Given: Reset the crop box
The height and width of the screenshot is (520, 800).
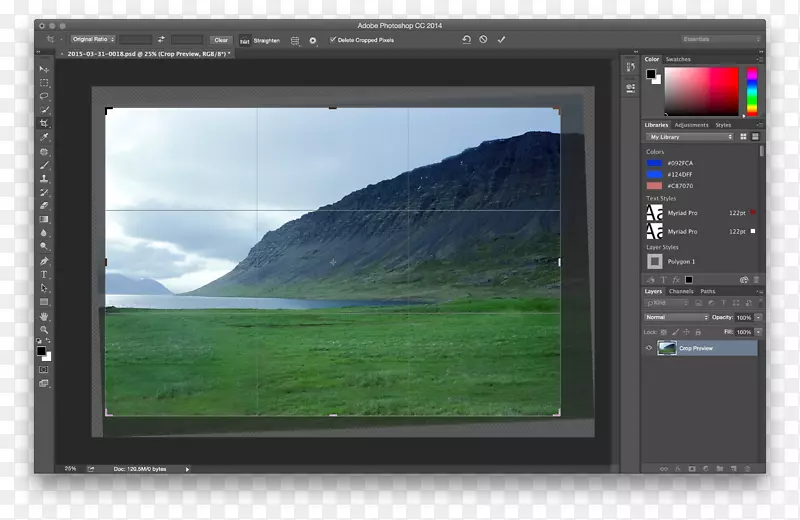Looking at the screenshot, I should [x=466, y=40].
